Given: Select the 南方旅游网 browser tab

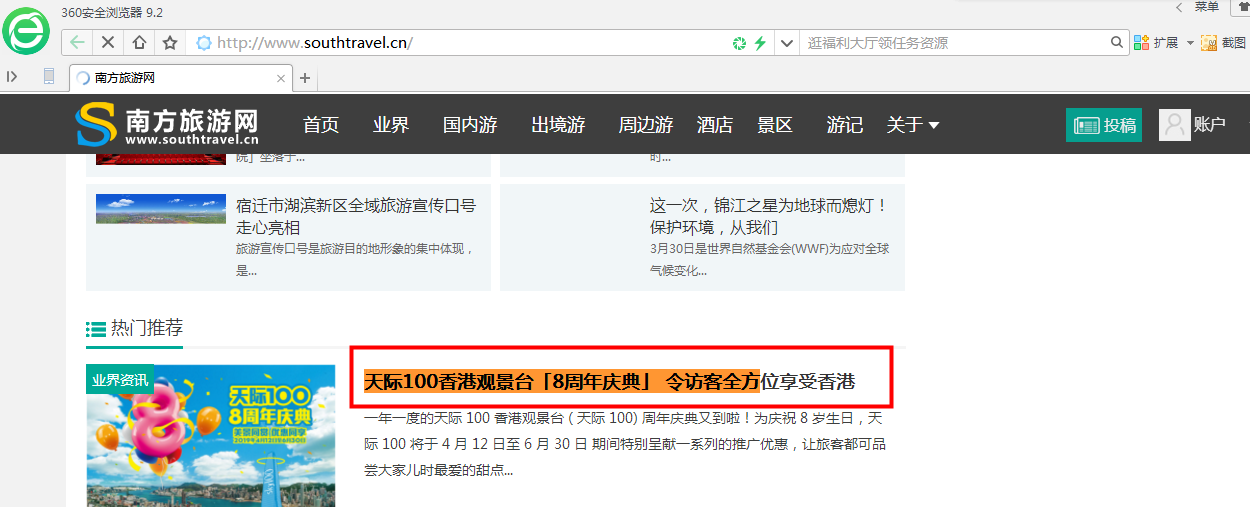Looking at the screenshot, I should coord(181,78).
